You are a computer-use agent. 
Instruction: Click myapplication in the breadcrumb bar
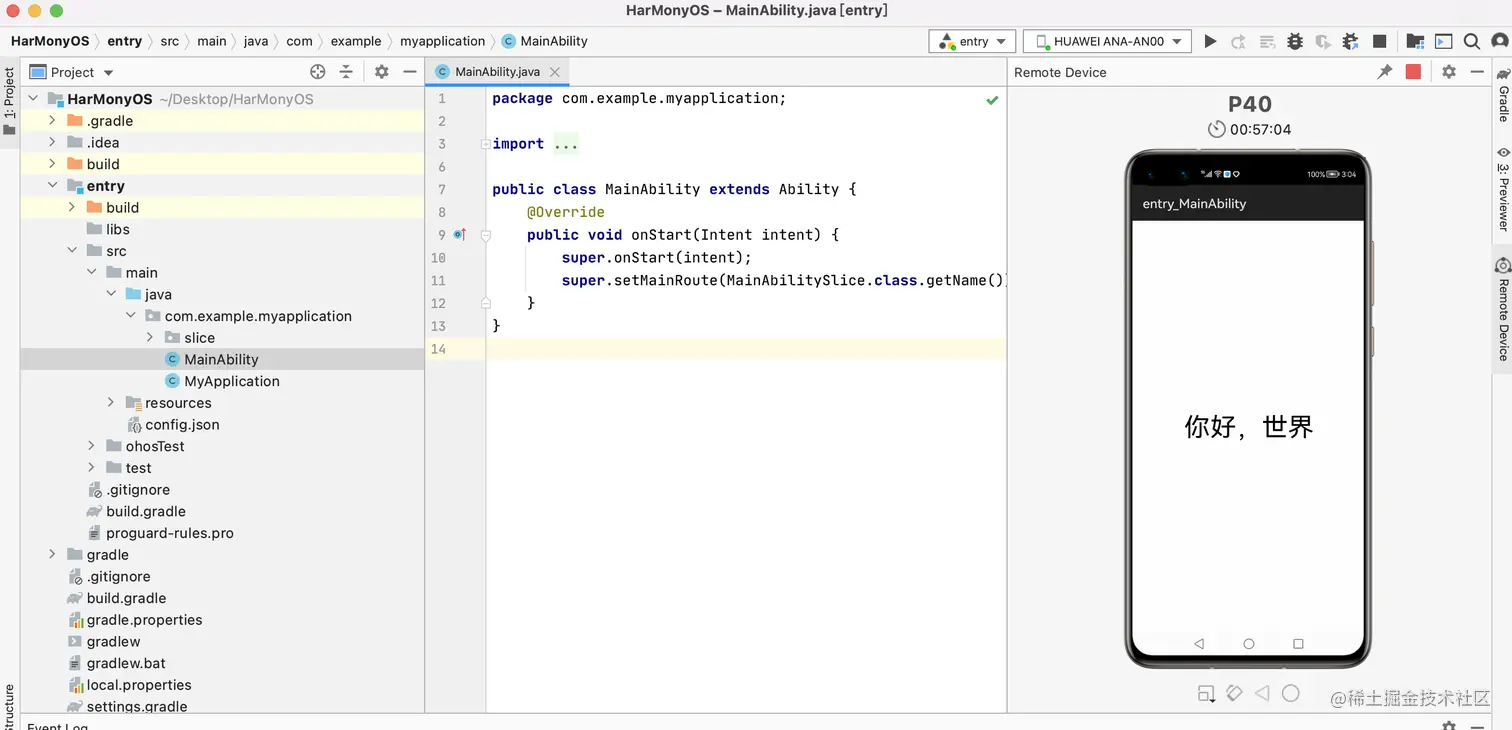(x=442, y=41)
